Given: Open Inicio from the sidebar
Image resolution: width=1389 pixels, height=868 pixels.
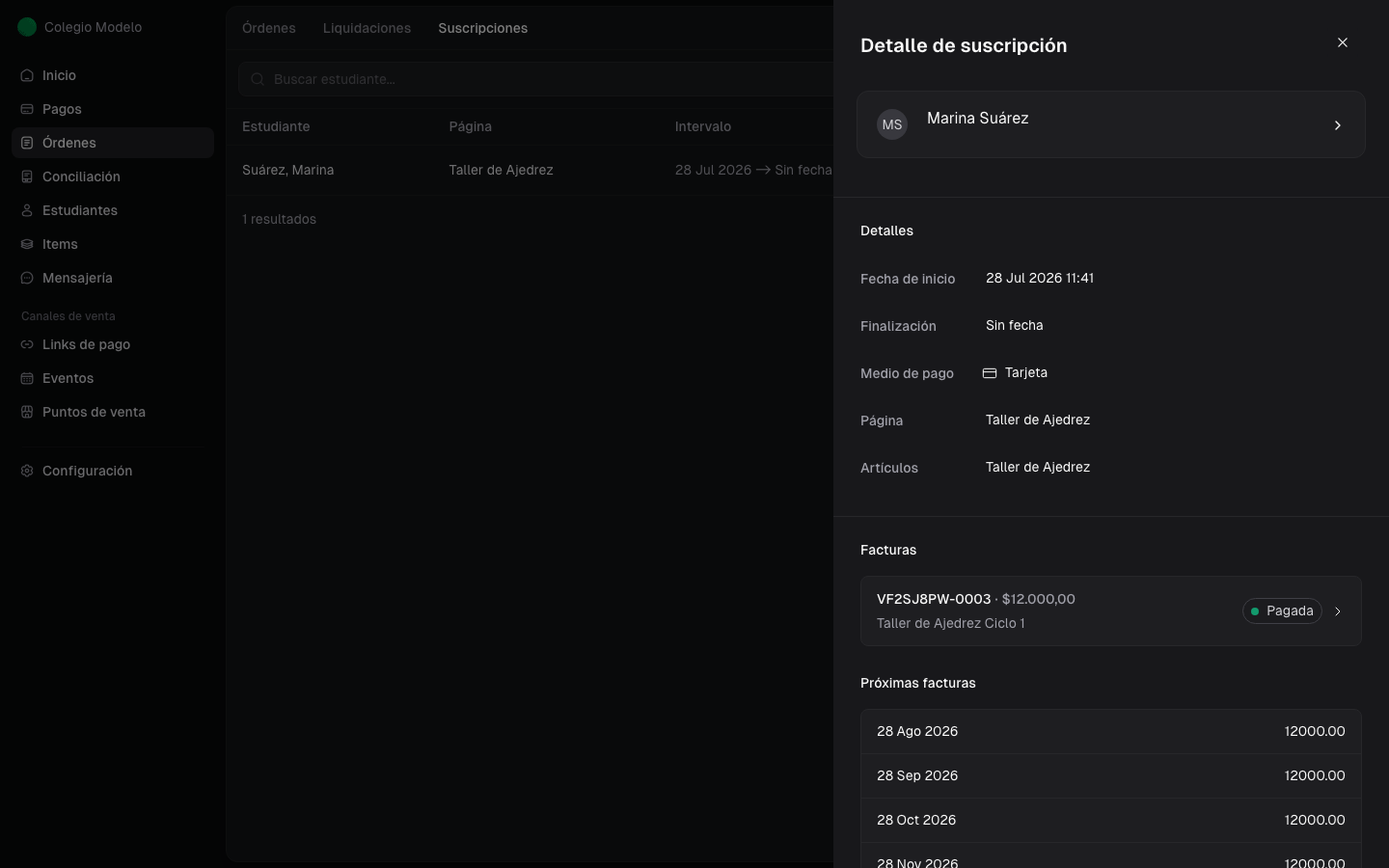Looking at the screenshot, I should (113, 75).
